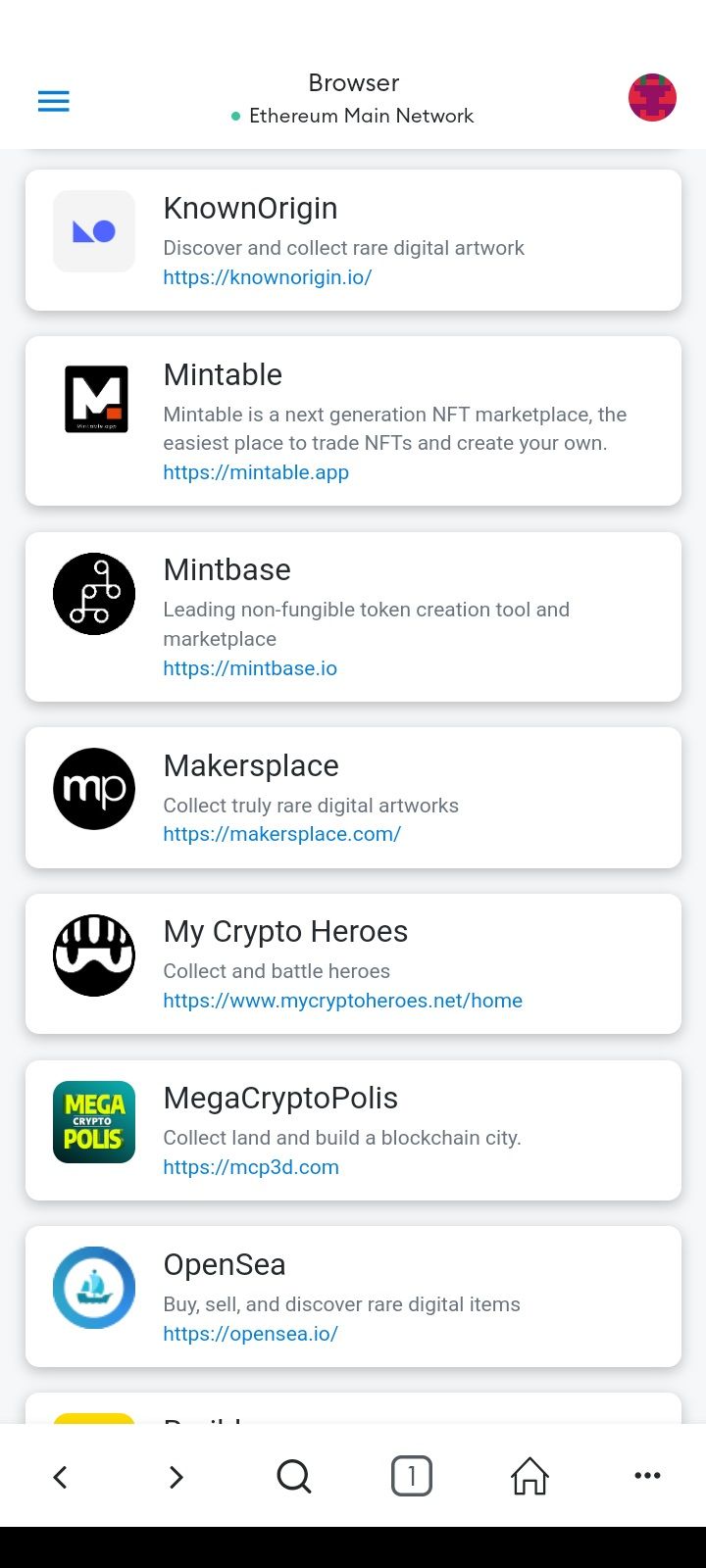Tap the MegaCryptoPolis logo icon
Image resolution: width=706 pixels, height=1568 pixels.
point(94,1122)
